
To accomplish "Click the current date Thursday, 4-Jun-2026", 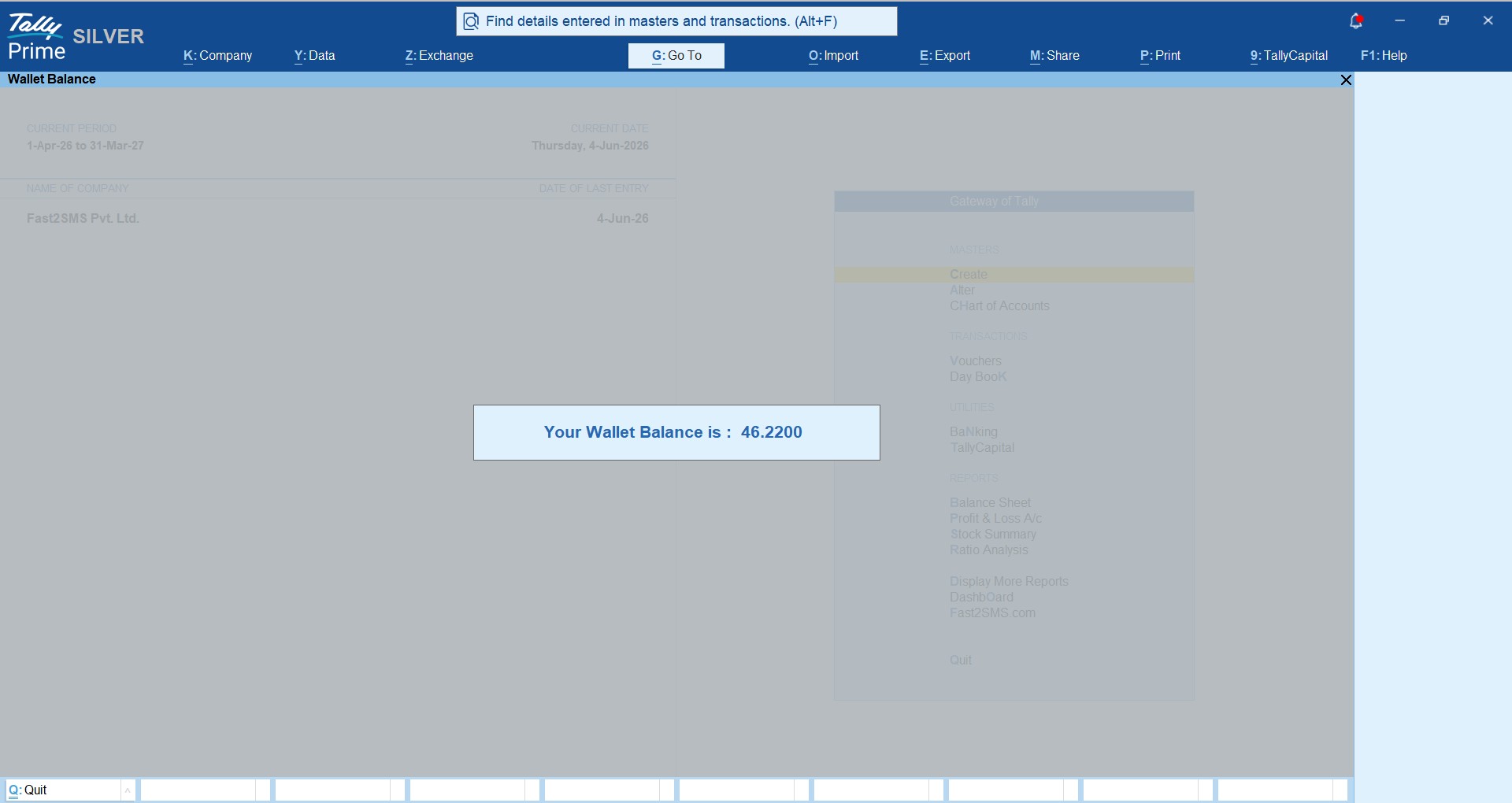I will [x=590, y=146].
